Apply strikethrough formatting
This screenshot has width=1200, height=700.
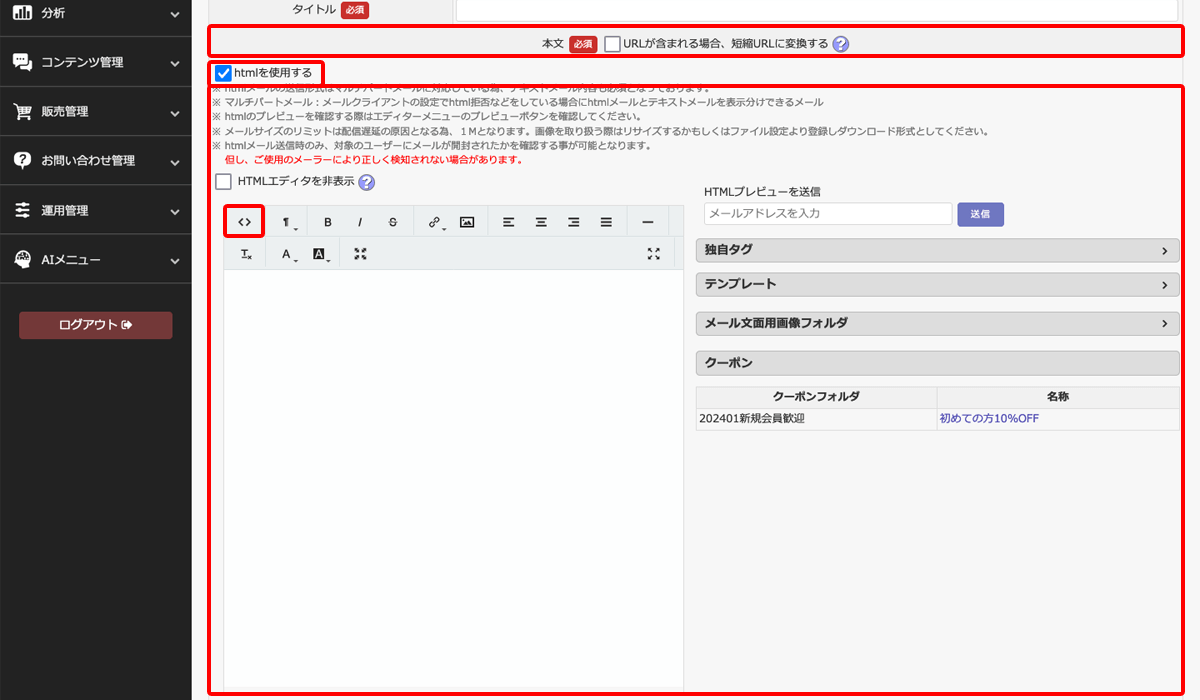tap(393, 222)
